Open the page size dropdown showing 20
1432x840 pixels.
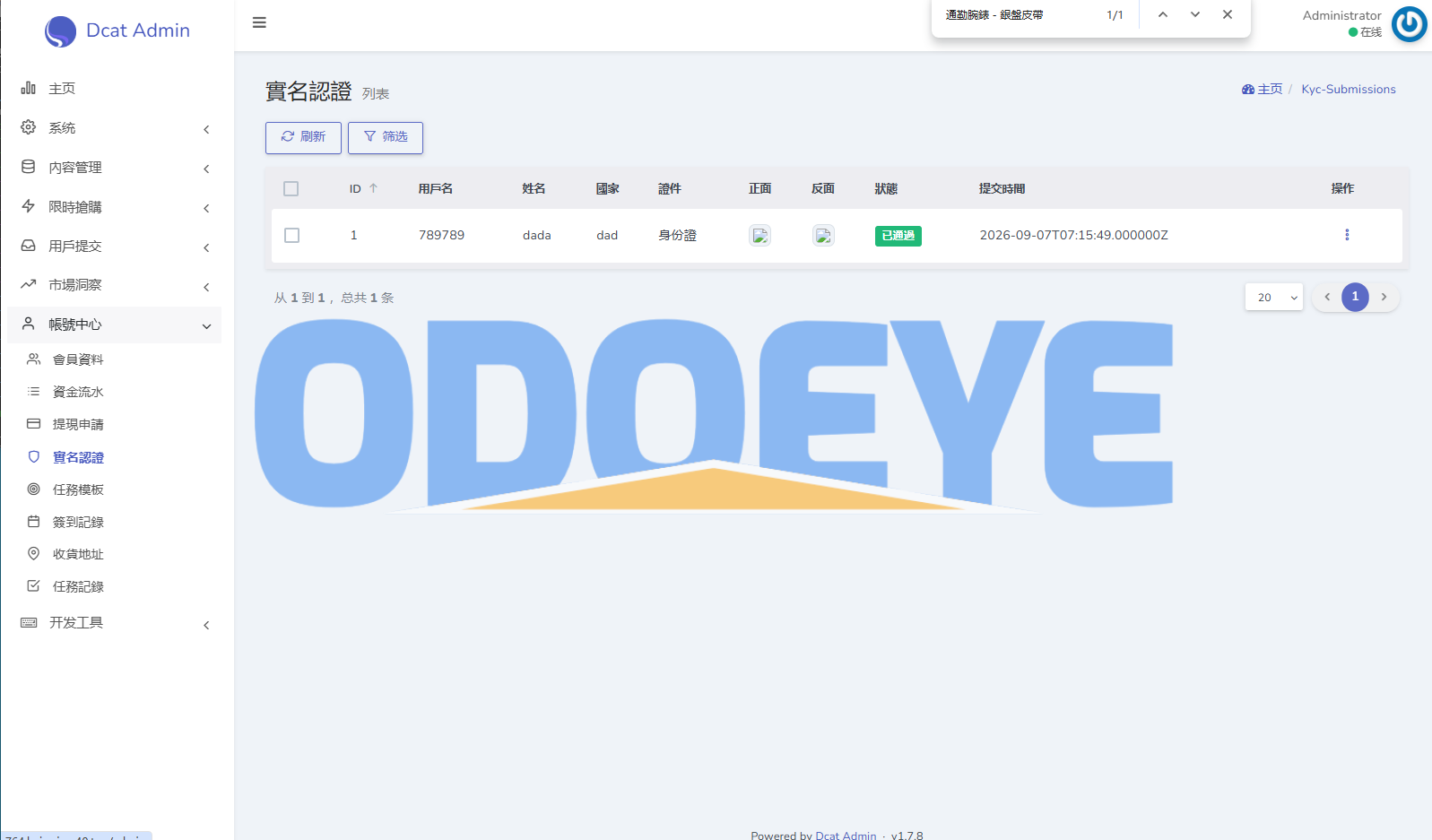[x=1274, y=298]
